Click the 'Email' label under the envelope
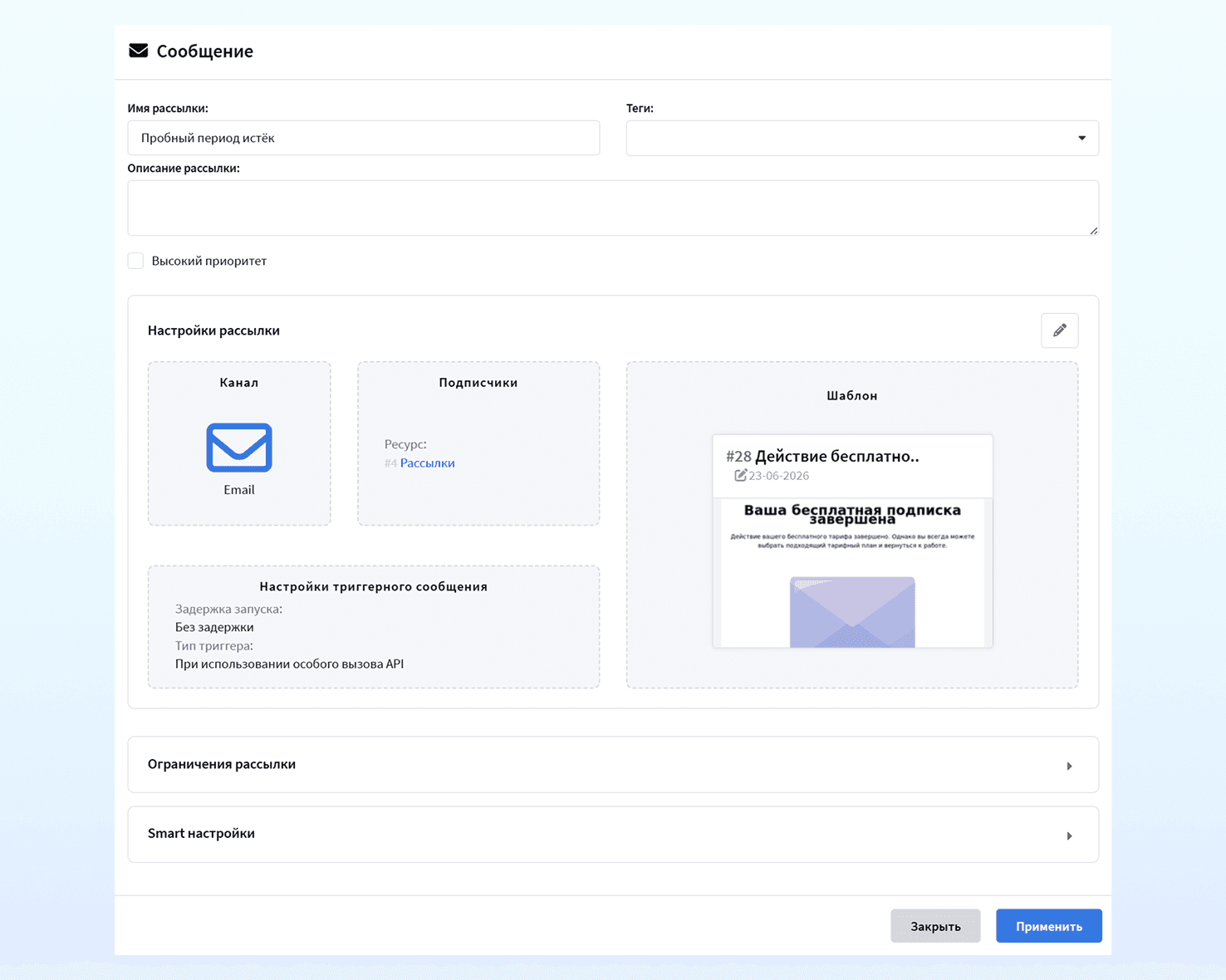This screenshot has height=980, width=1226. click(x=239, y=490)
